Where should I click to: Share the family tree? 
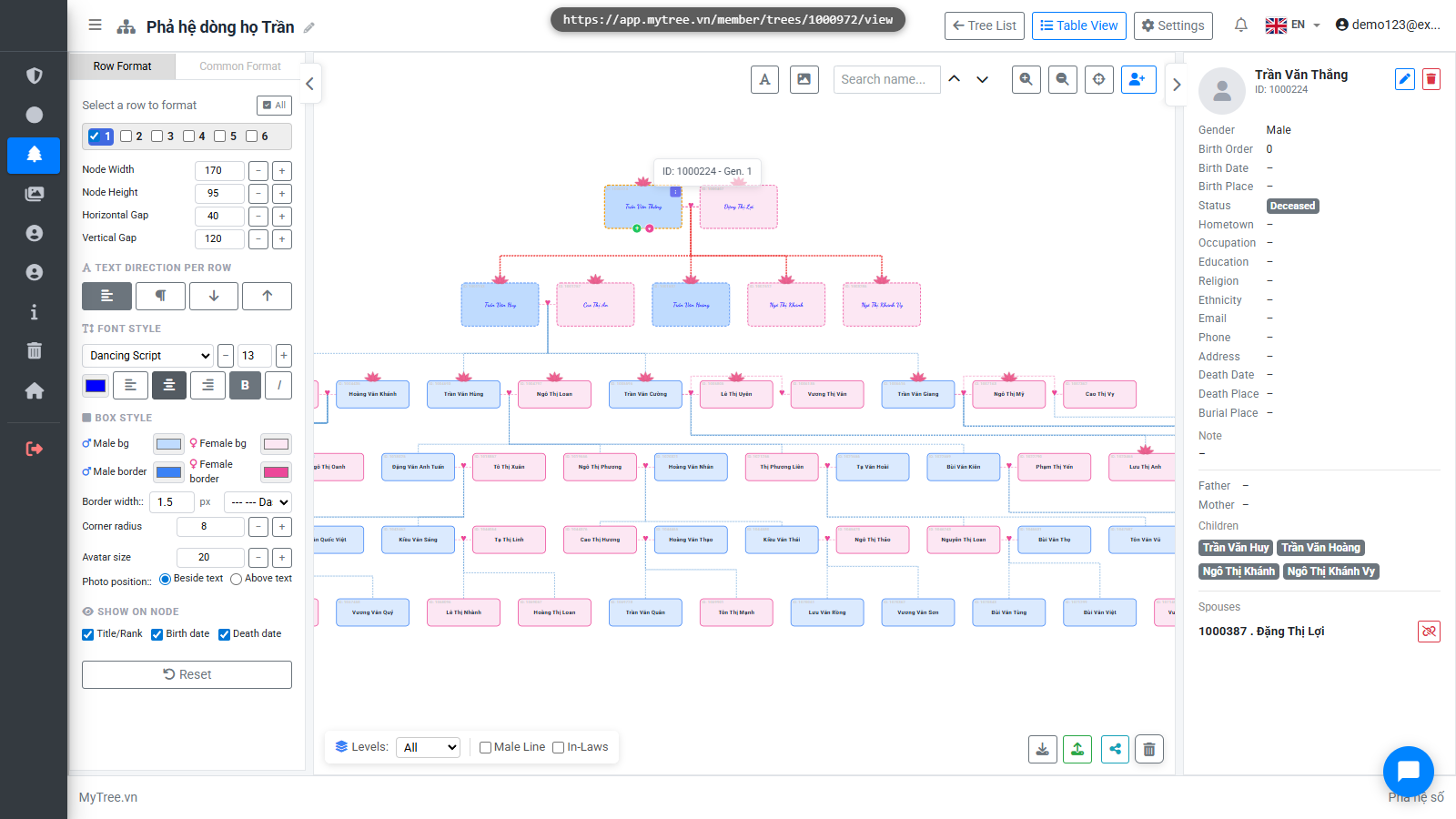[1115, 749]
